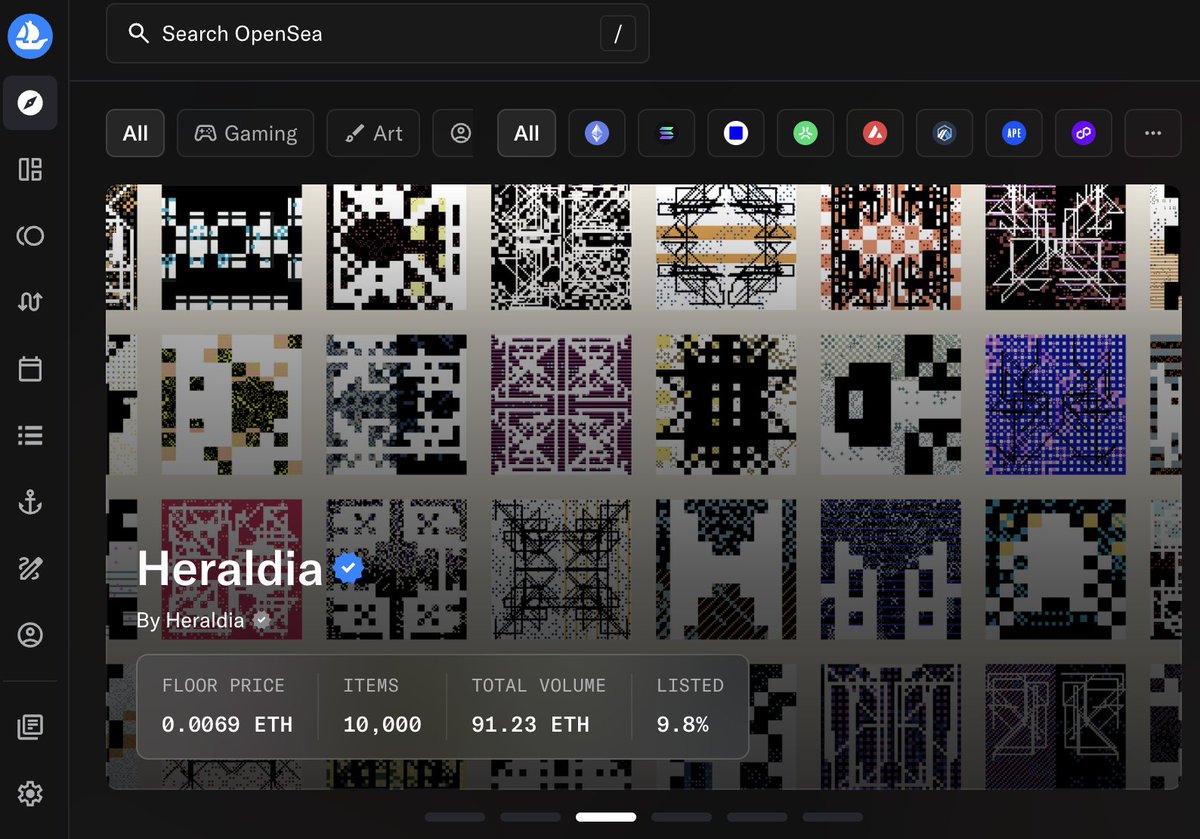1200x839 pixels.
Task: Filter by the purple Polygon chain icon
Action: [x=1083, y=133]
